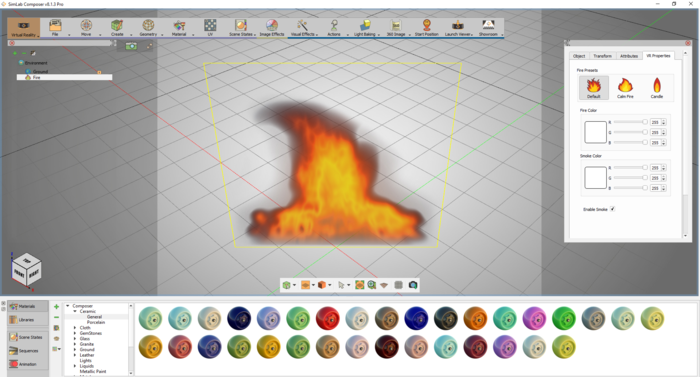Select the Calm Fire preset icon
This screenshot has width=700, height=377.
625,88
